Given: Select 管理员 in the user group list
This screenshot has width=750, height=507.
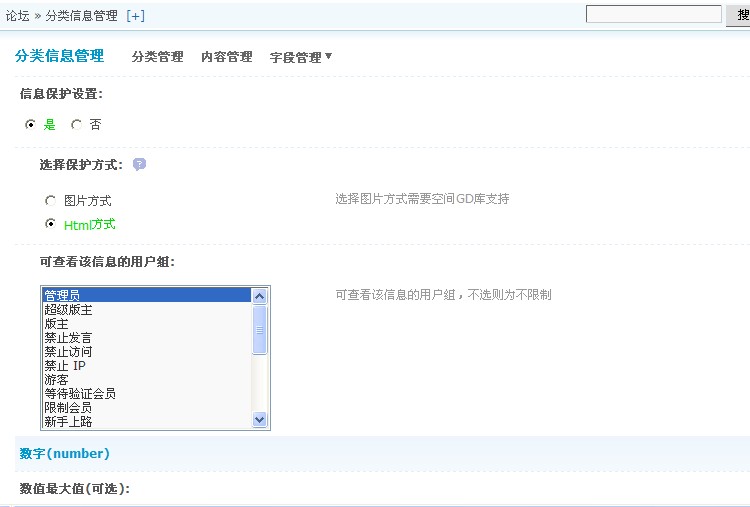Looking at the screenshot, I should coord(147,295).
